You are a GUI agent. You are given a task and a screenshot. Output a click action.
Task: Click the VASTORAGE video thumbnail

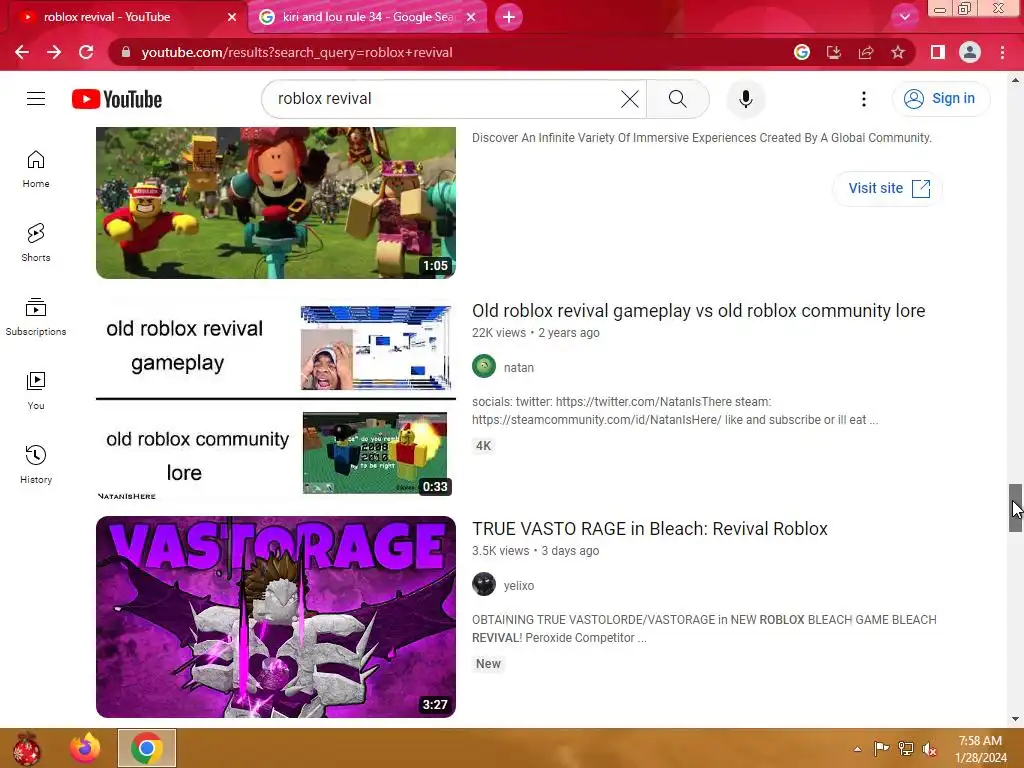(x=276, y=617)
